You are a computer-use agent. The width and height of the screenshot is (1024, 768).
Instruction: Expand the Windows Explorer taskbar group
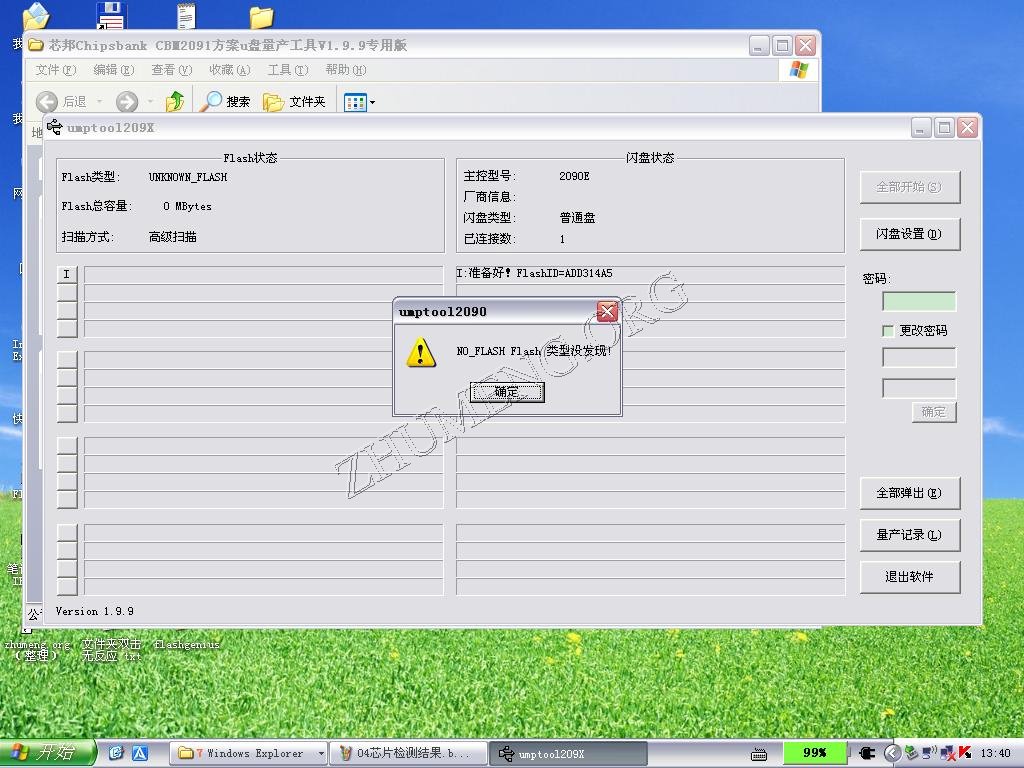coord(250,754)
